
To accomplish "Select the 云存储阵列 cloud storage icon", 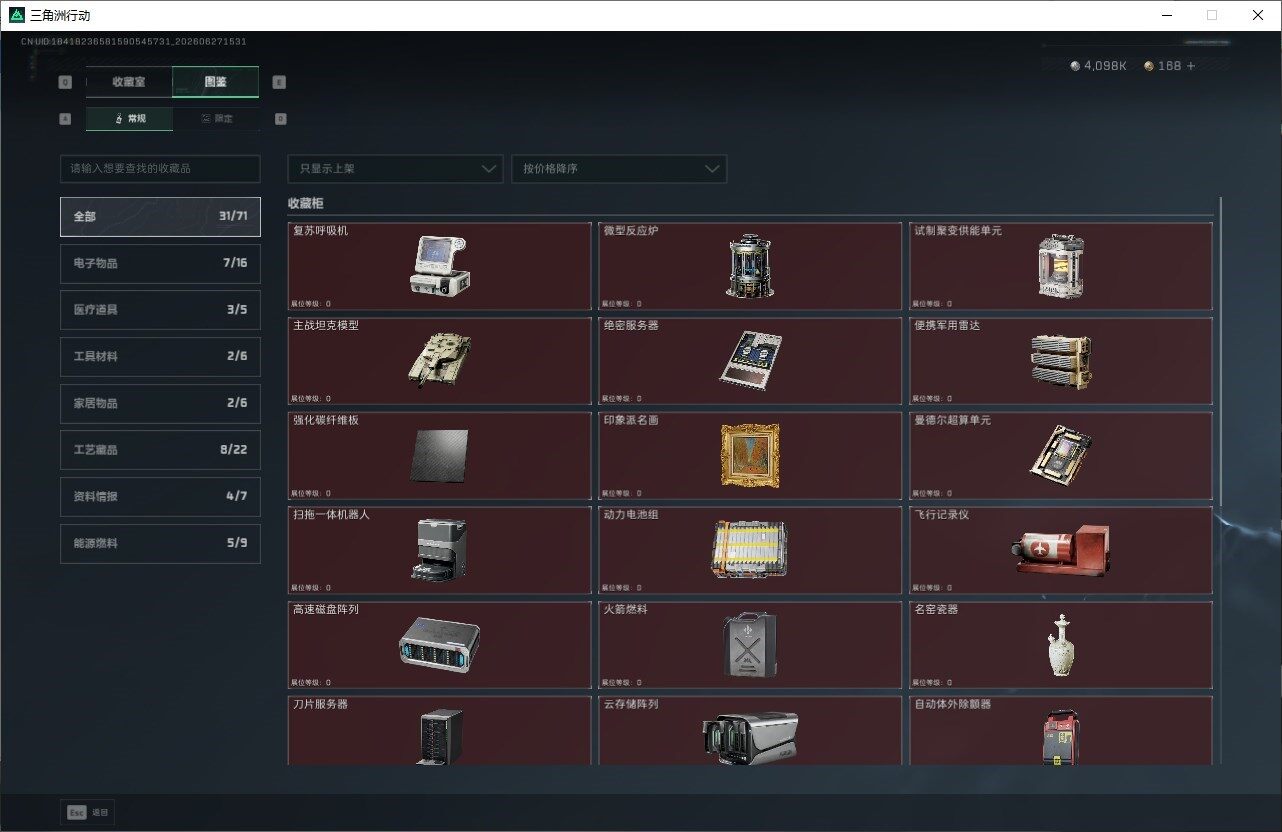I will [750, 739].
